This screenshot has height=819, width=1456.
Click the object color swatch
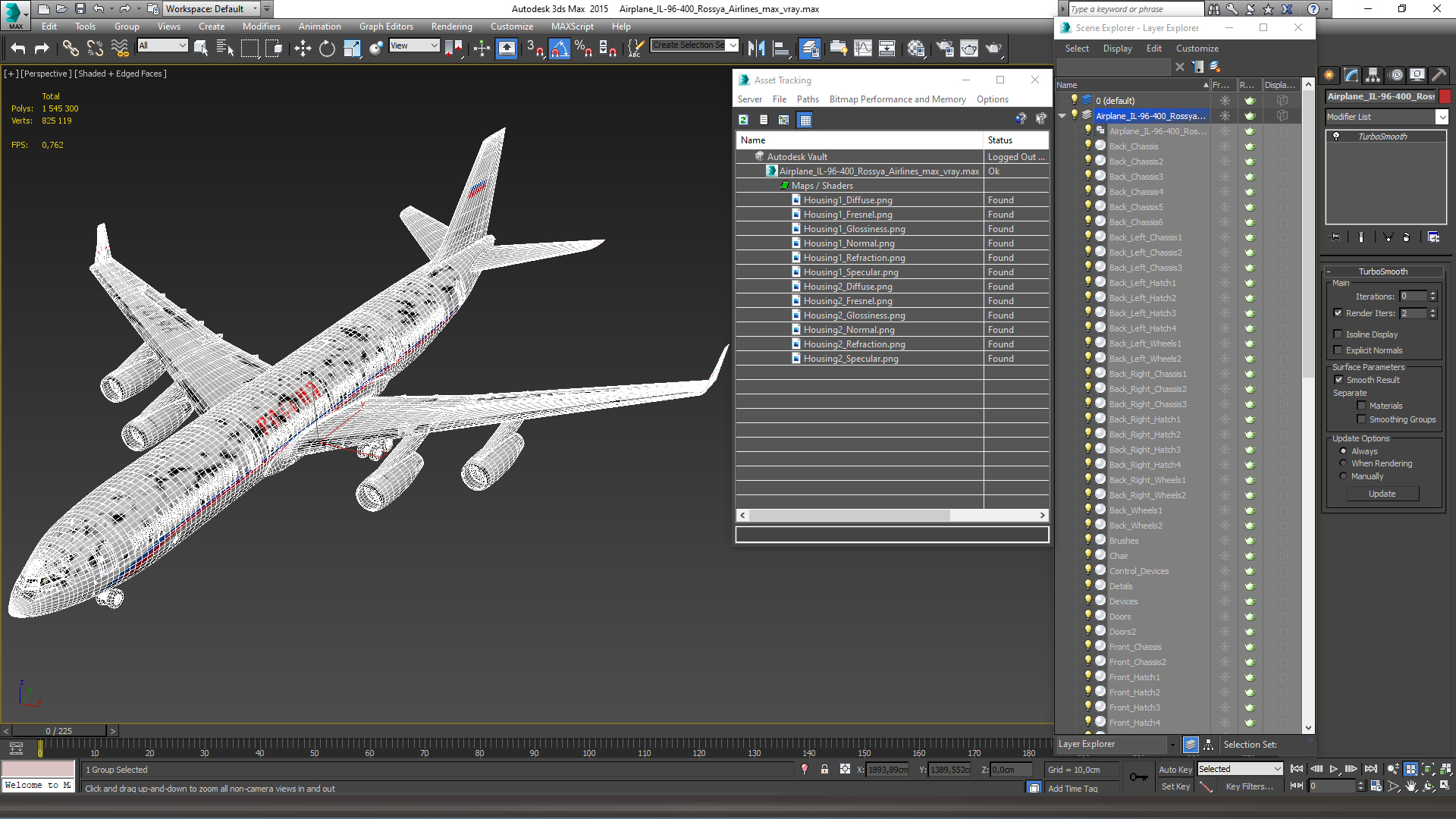(x=1445, y=96)
